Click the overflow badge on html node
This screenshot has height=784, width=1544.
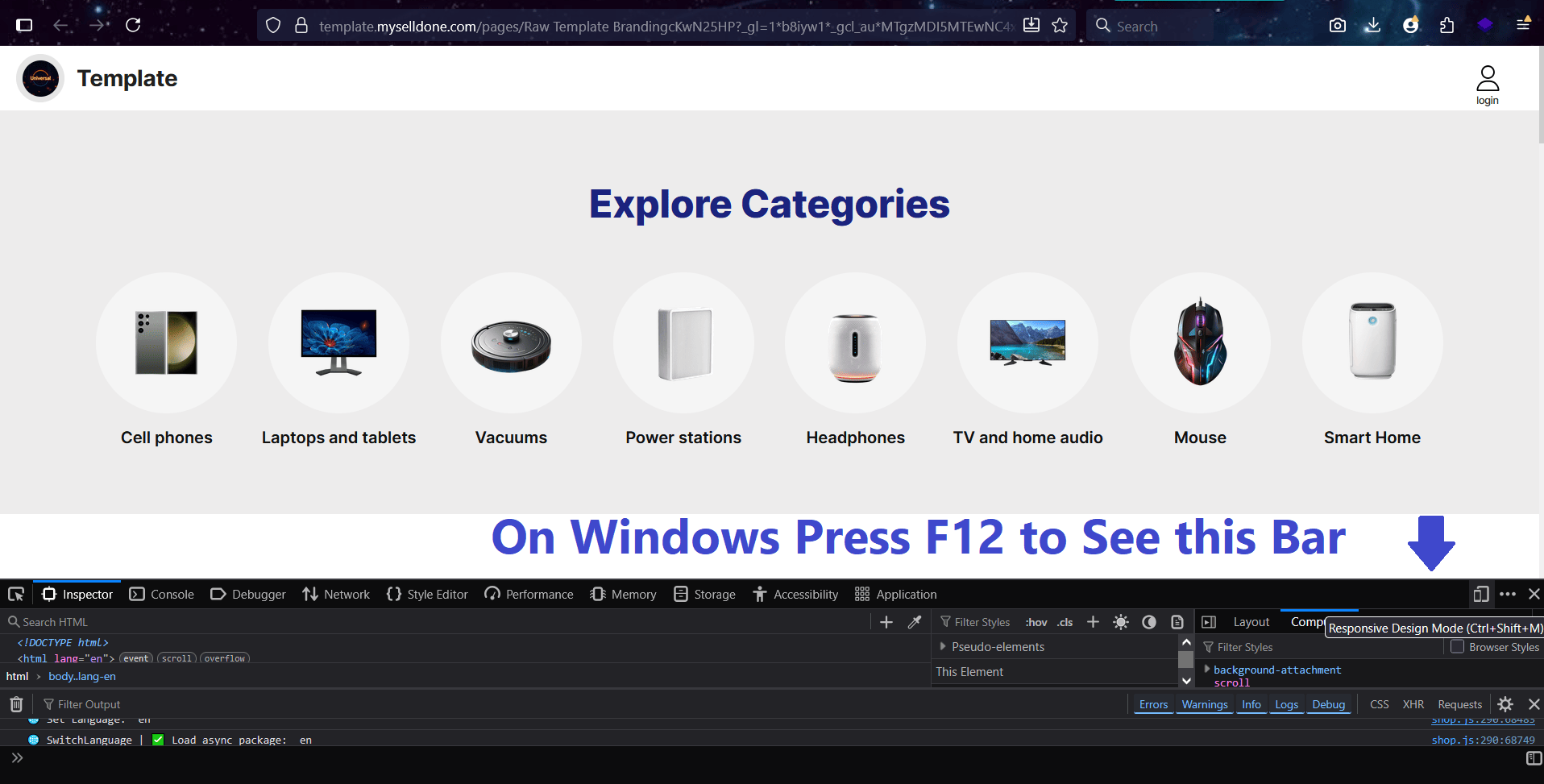[225, 658]
